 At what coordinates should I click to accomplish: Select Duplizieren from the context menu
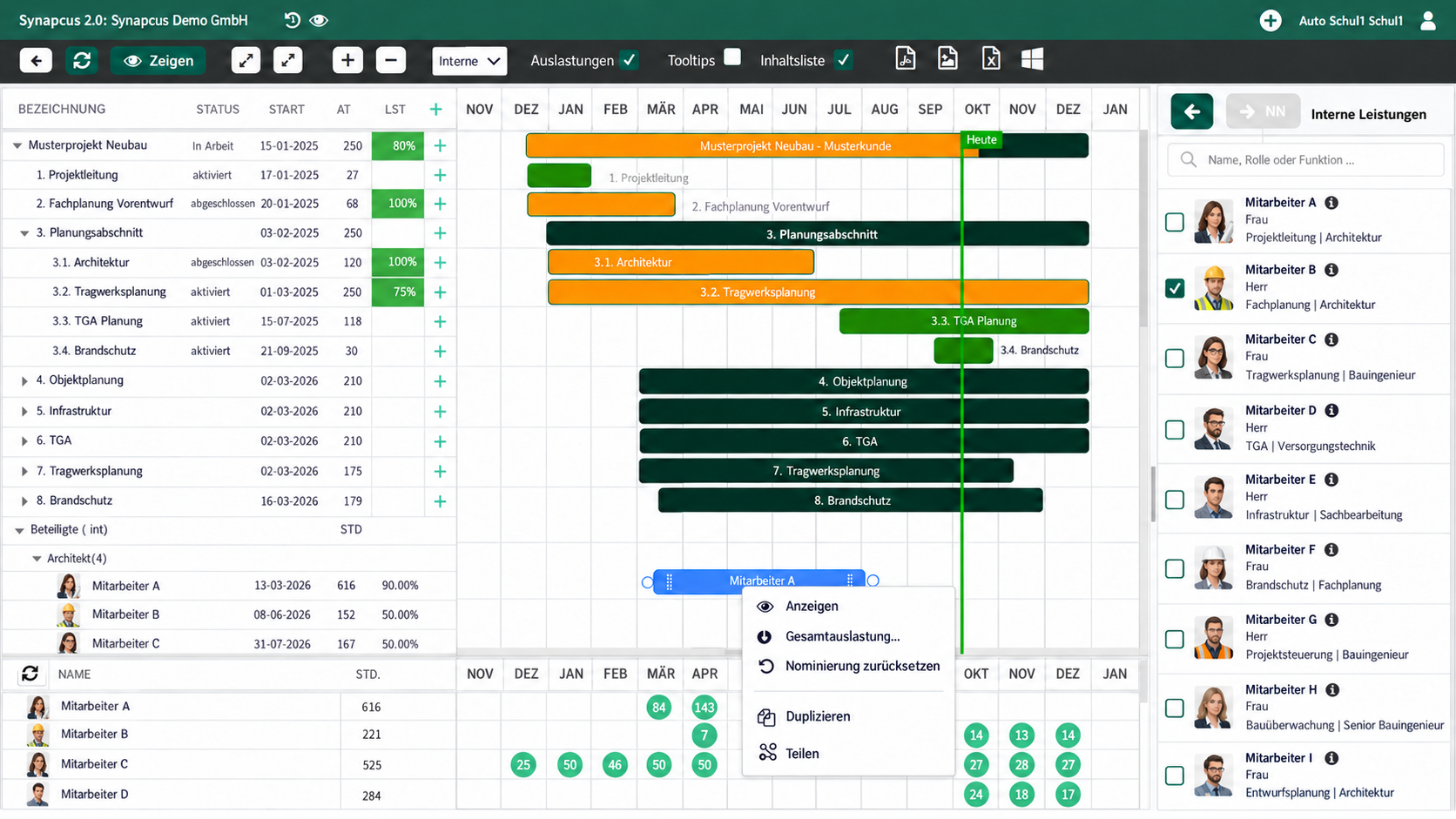(818, 716)
